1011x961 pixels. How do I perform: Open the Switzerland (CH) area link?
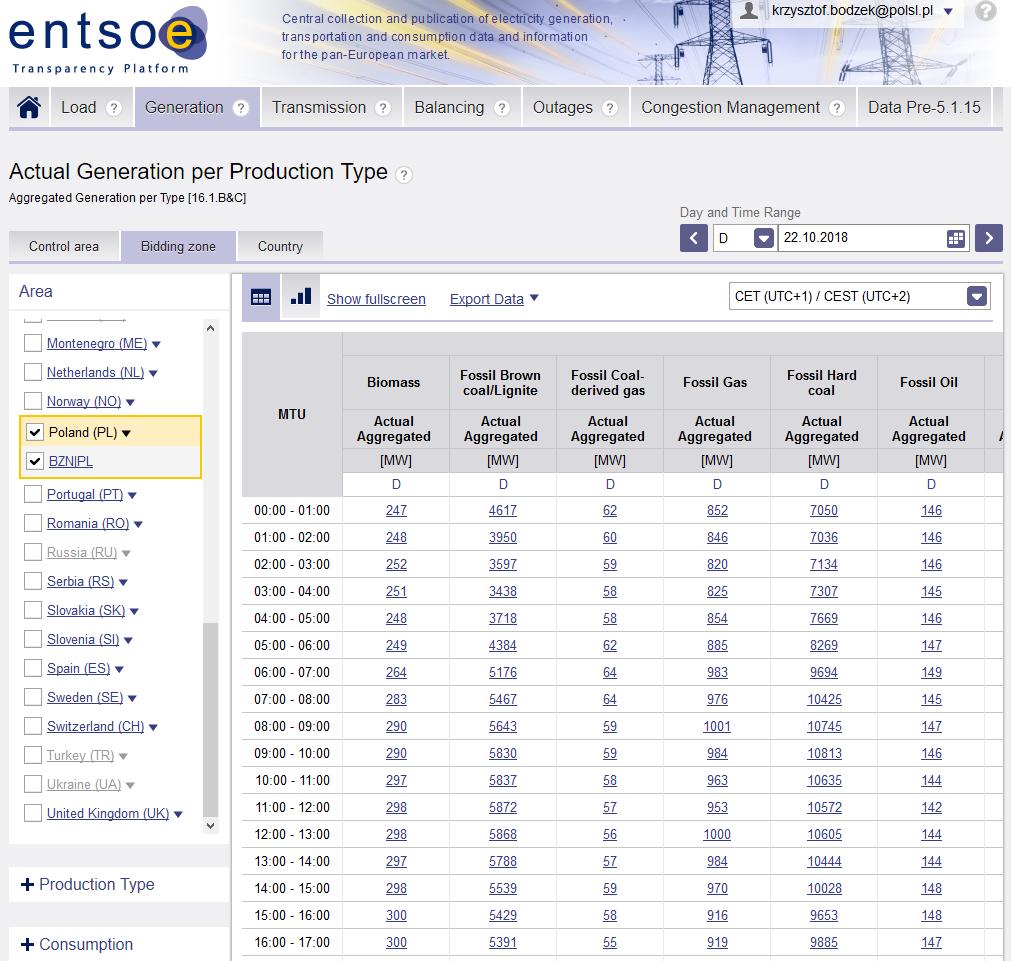click(x=95, y=726)
